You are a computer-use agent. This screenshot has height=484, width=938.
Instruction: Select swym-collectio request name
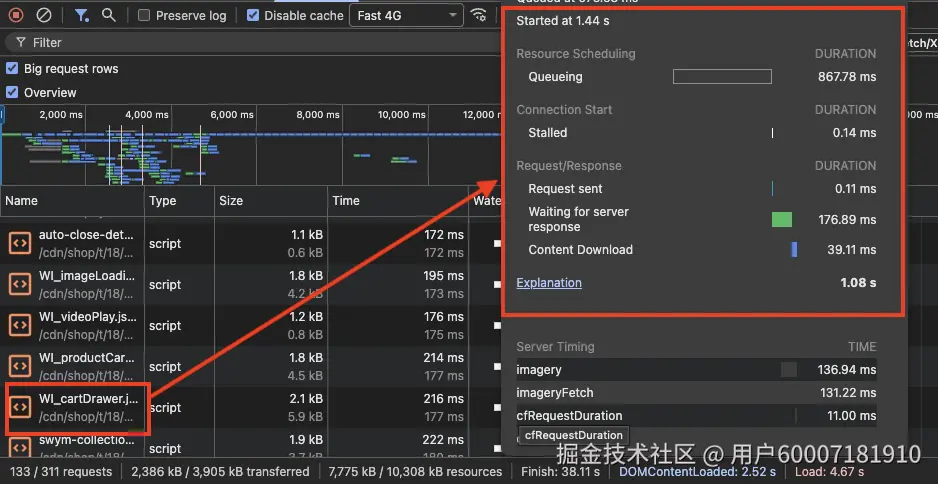[x=87, y=440]
